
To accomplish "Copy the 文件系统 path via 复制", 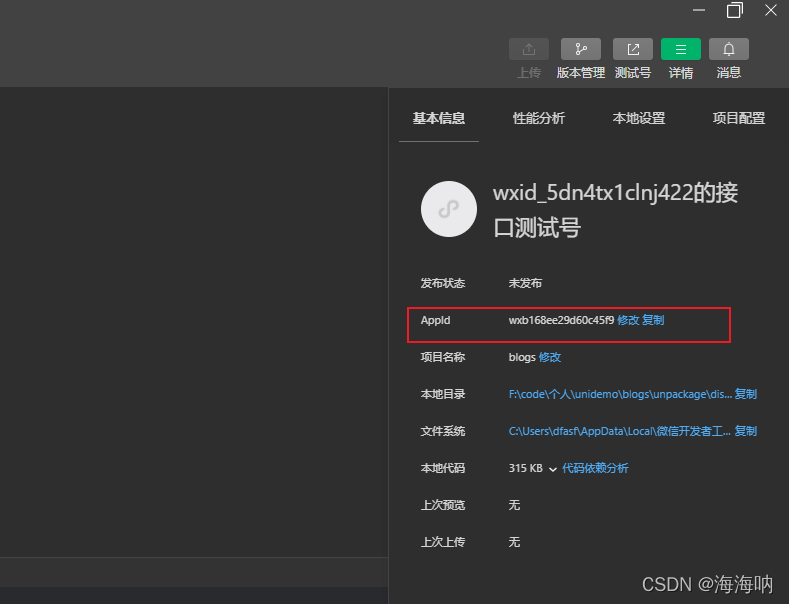I will coord(746,431).
